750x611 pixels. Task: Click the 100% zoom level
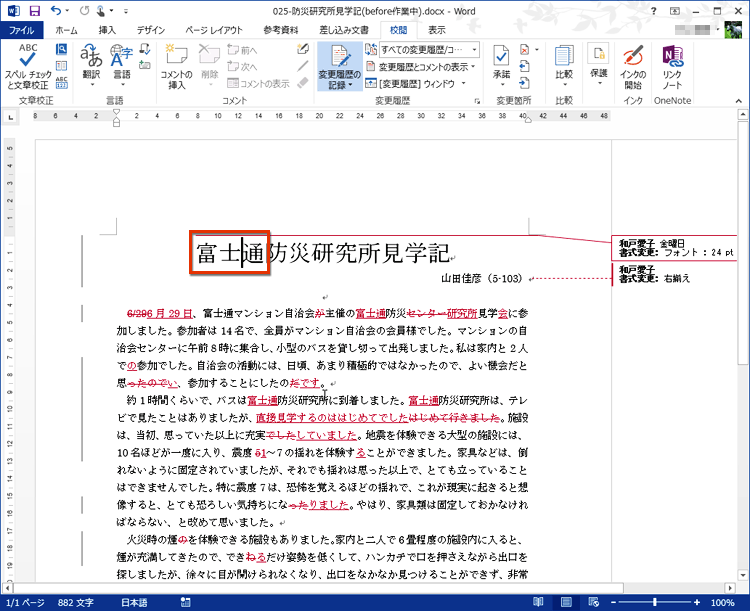coord(722,602)
